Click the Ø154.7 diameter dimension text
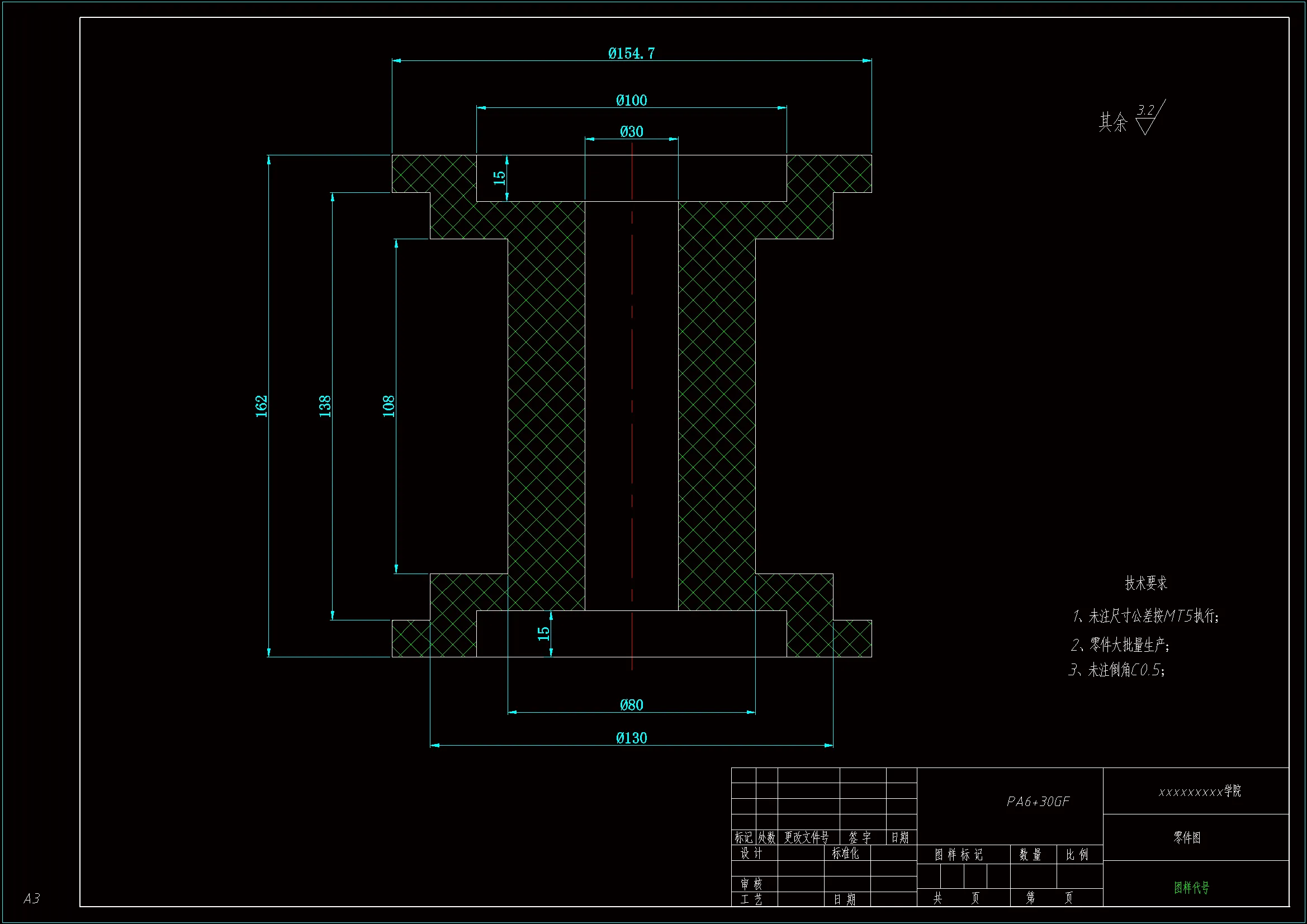This screenshot has width=1307, height=924. pyautogui.click(x=631, y=54)
